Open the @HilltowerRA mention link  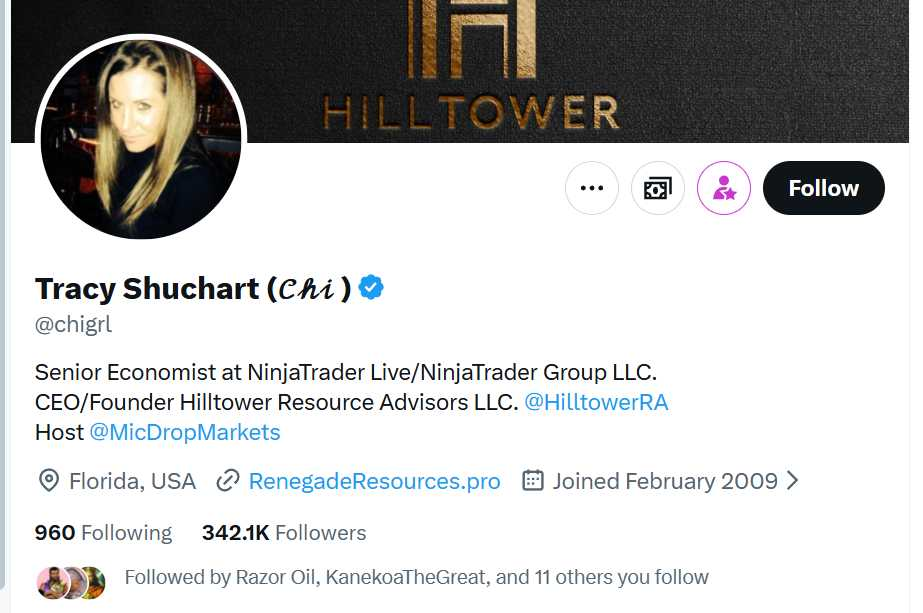pos(596,402)
